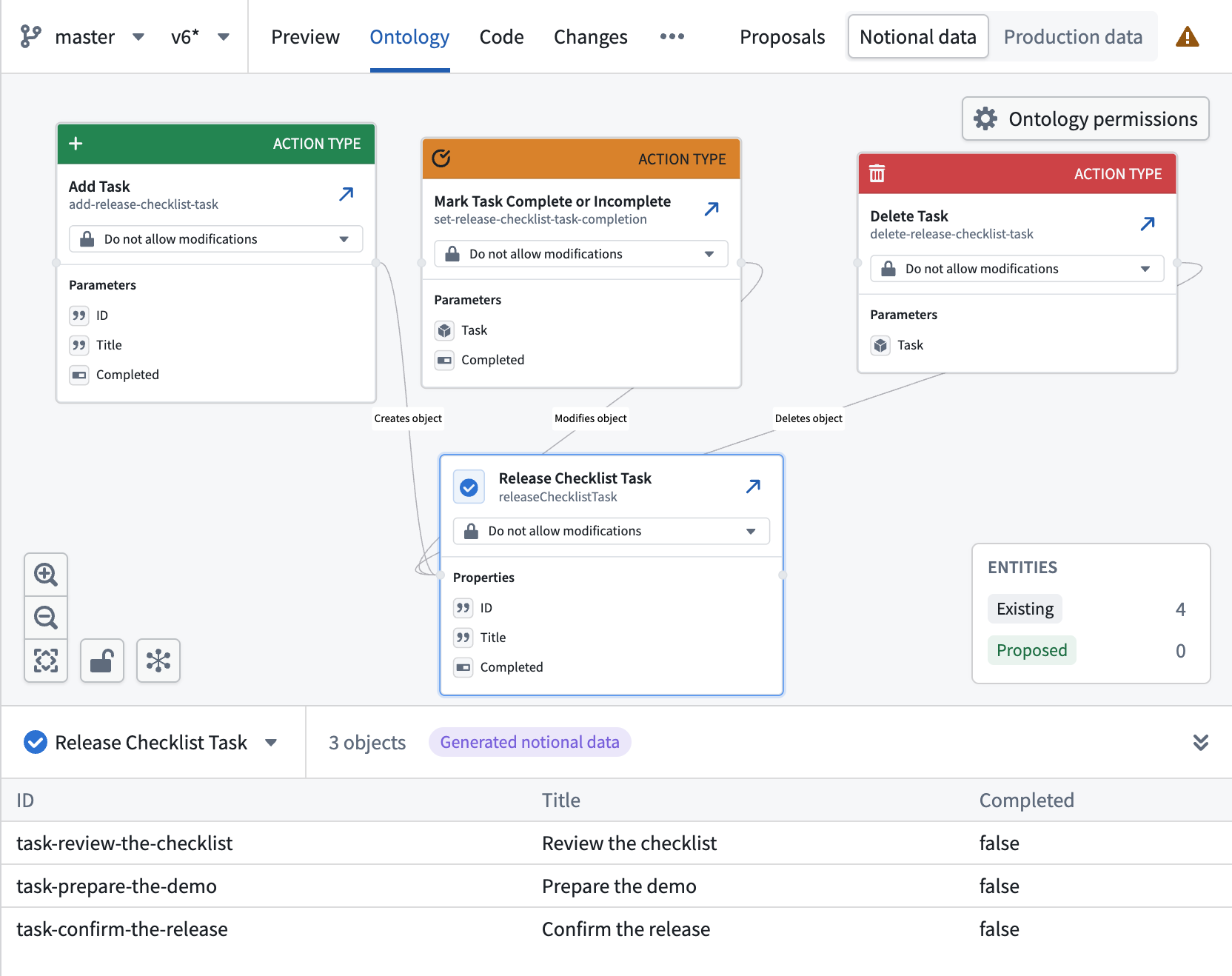Click the Modifies object edge label

tap(590, 418)
